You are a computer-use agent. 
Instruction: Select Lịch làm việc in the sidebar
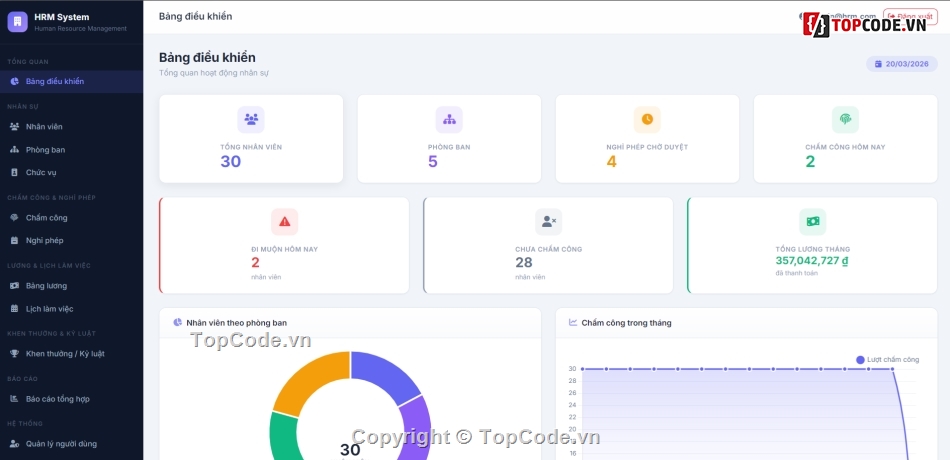(71, 308)
